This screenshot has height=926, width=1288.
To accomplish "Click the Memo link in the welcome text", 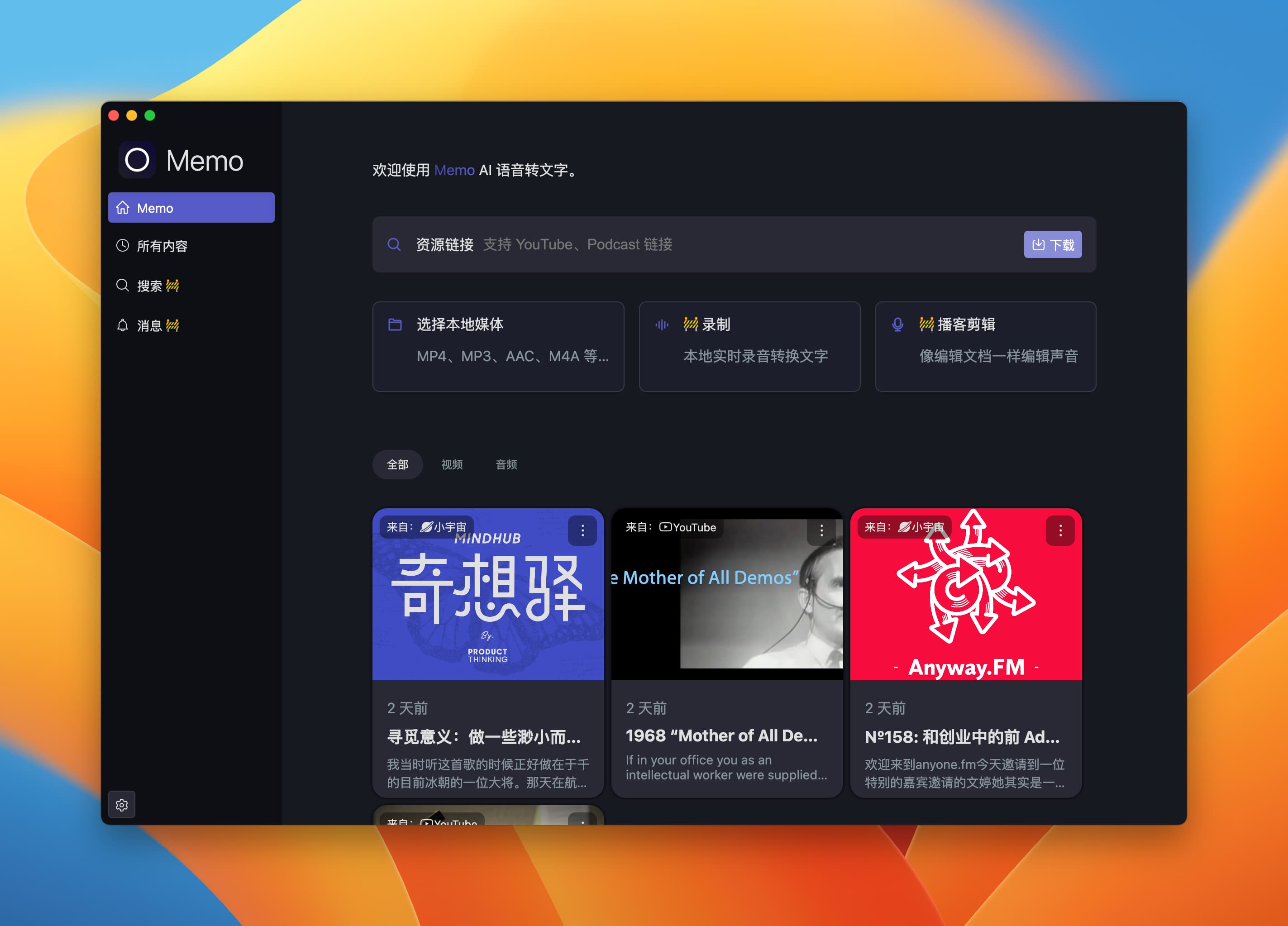I will point(454,170).
